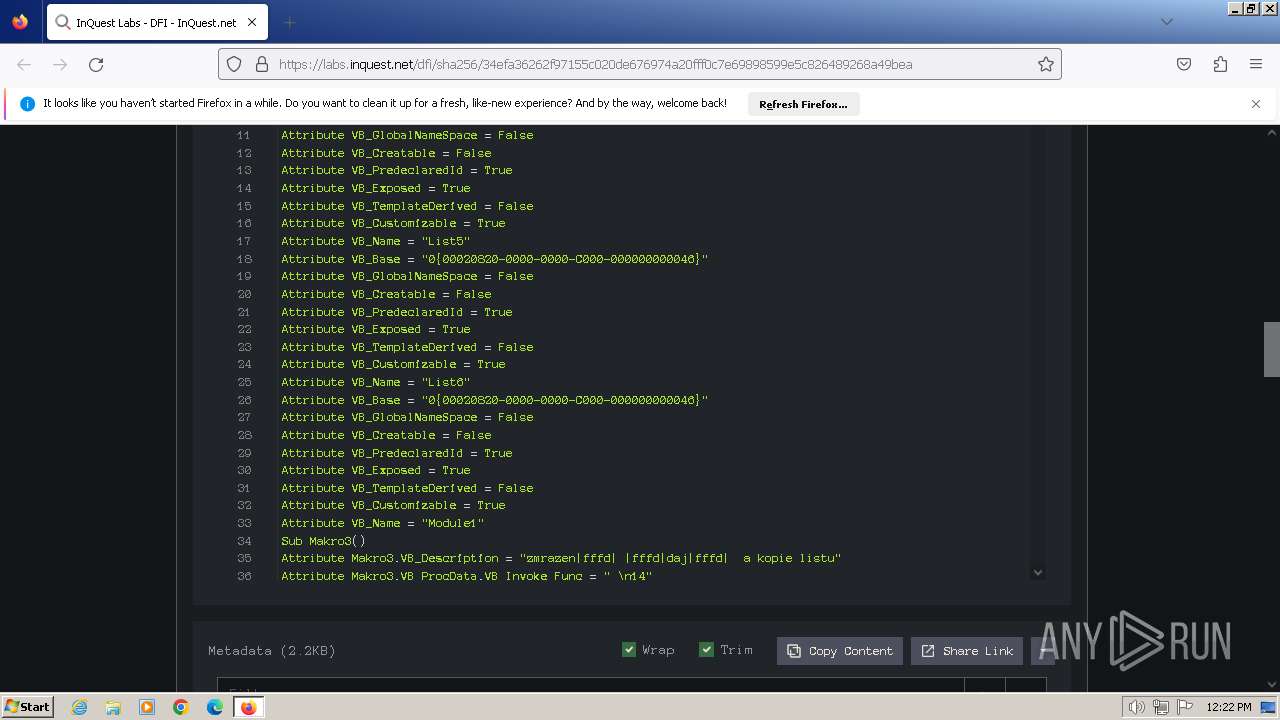Open a new tab with plus button
Viewport: 1280px width, 720px height.
289,22
